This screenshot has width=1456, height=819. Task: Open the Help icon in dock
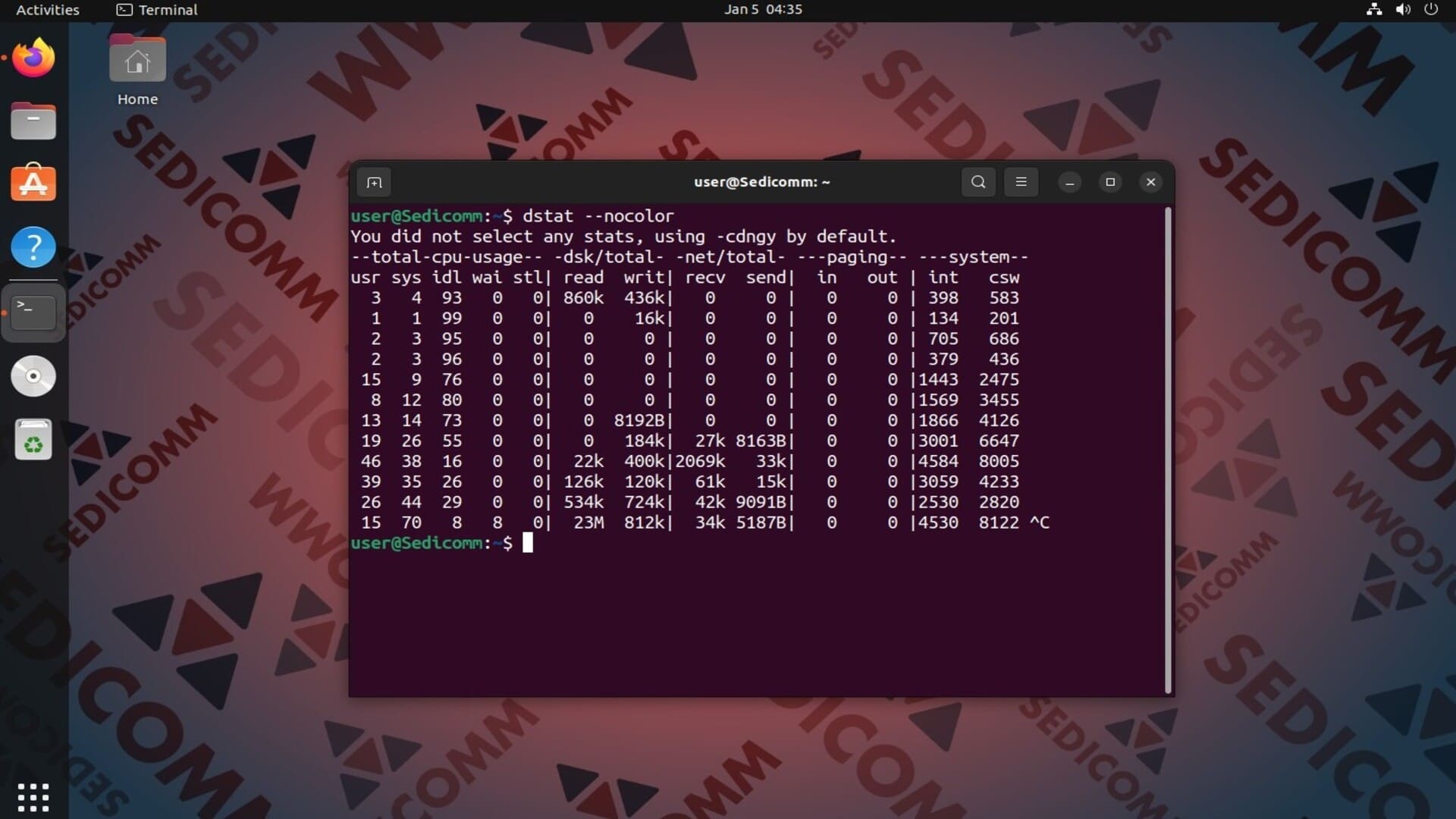pyautogui.click(x=33, y=247)
